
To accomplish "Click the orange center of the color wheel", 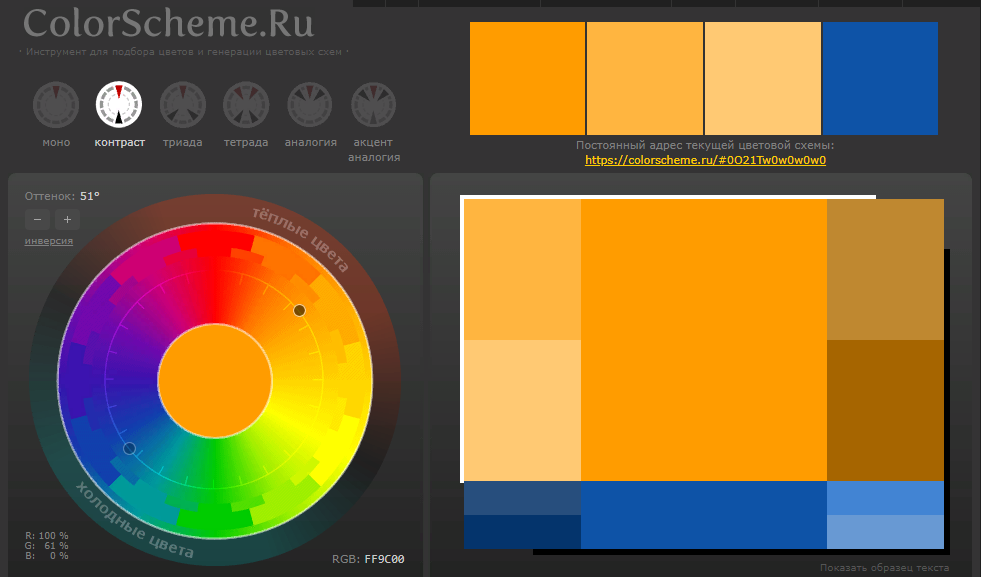I will [x=215, y=381].
